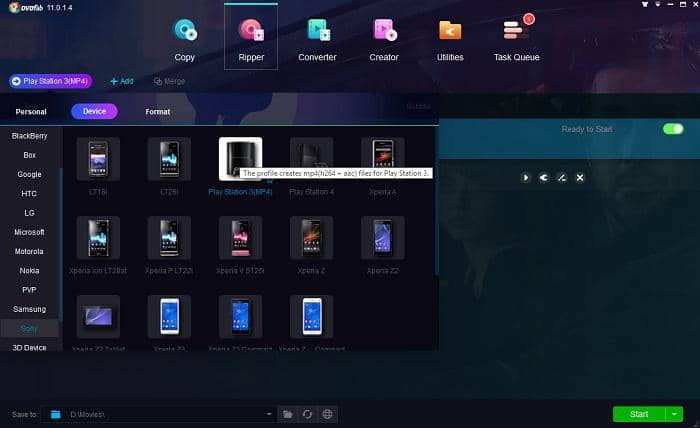Open the video edit pencil icon
700x428 pixels.
pyautogui.click(x=562, y=178)
